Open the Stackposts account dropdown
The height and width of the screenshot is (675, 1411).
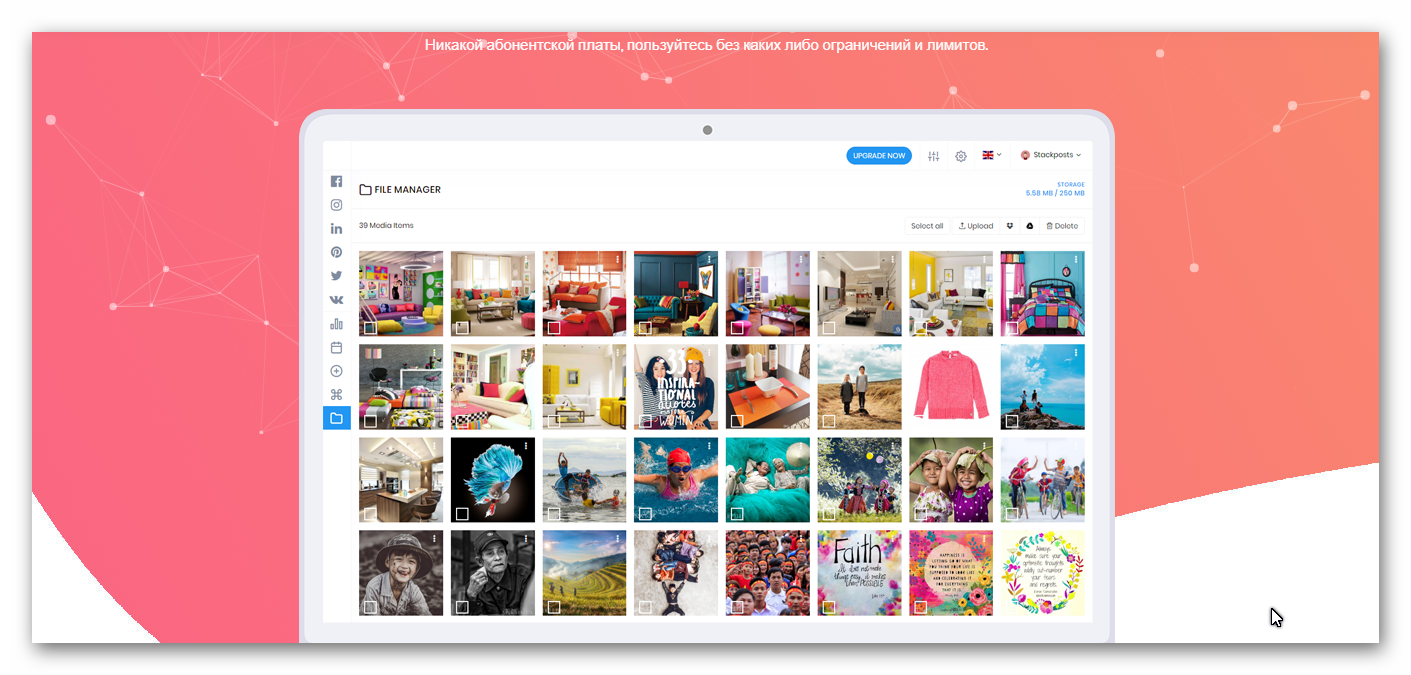coord(1051,155)
